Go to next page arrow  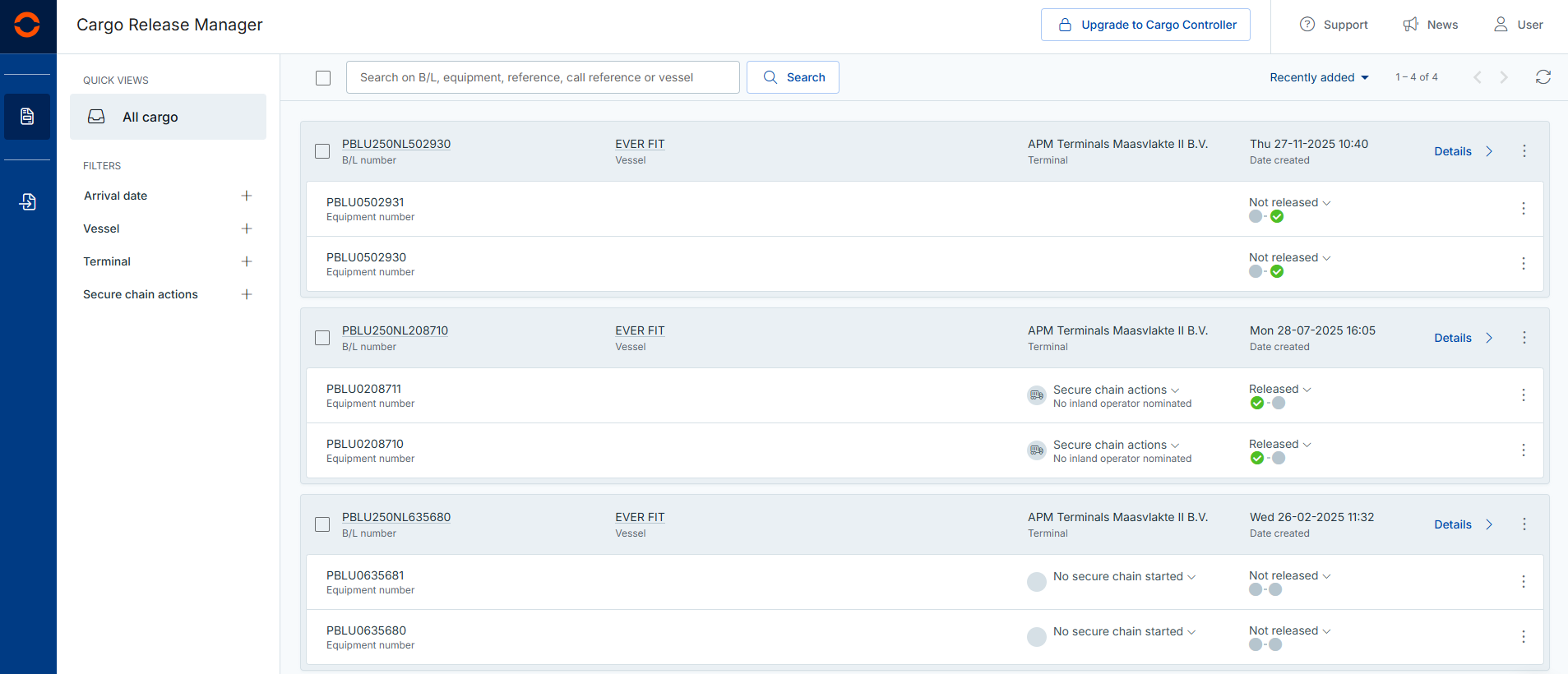coord(1504,77)
